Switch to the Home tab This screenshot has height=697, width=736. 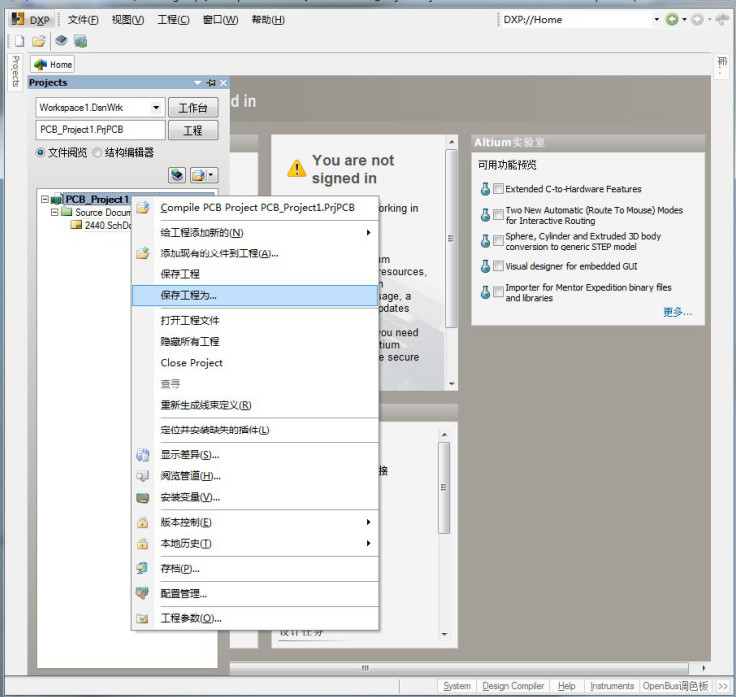[x=53, y=64]
